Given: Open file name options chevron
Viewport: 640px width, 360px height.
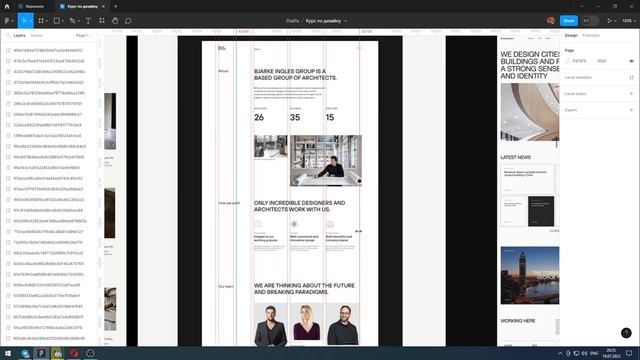Looking at the screenshot, I should pyautogui.click(x=346, y=21).
